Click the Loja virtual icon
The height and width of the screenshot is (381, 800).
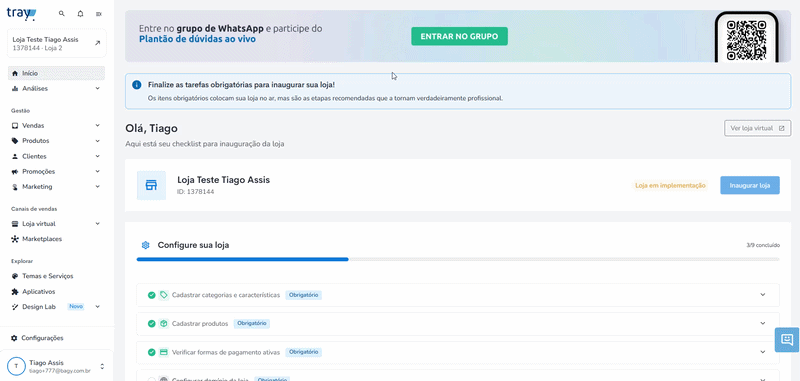[15, 224]
